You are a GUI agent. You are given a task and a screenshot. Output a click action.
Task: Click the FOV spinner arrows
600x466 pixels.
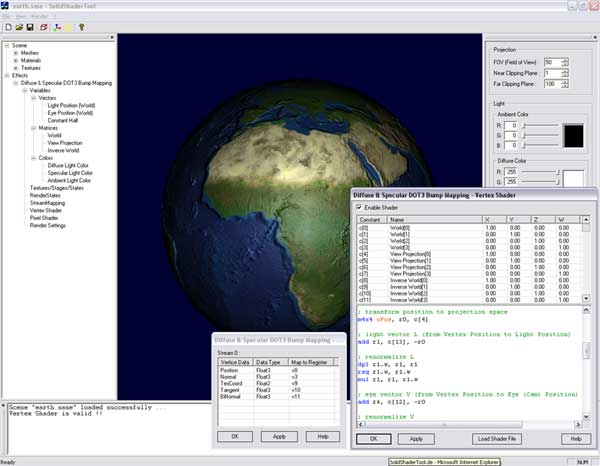click(565, 62)
